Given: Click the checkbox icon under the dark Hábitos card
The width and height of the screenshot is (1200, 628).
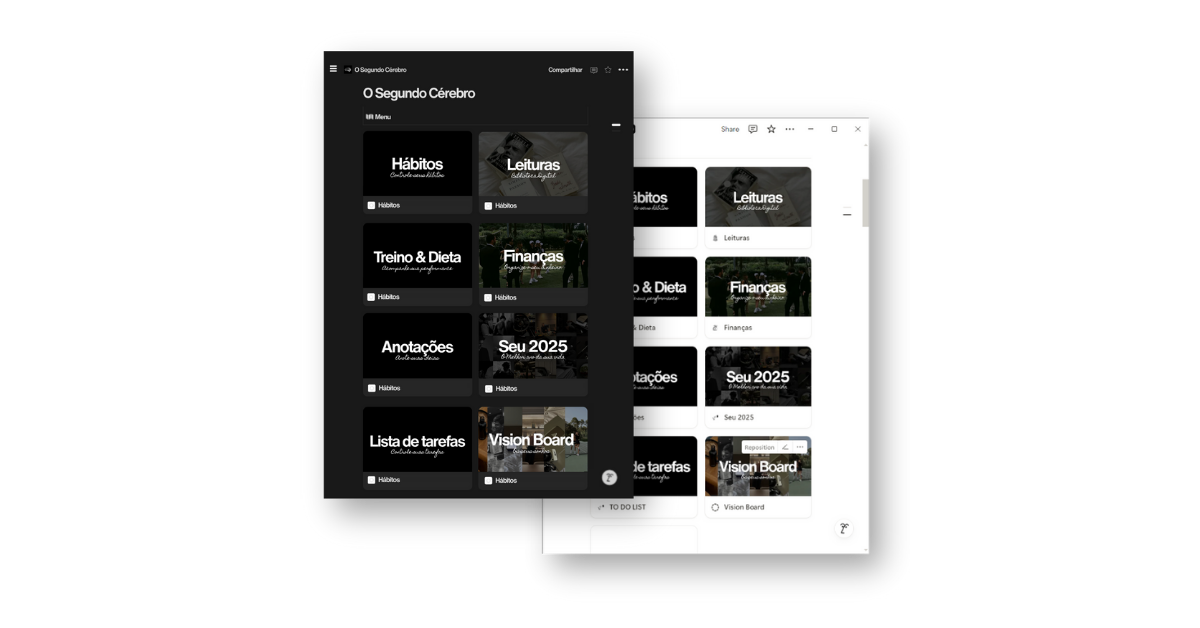Looking at the screenshot, I should (x=371, y=205).
